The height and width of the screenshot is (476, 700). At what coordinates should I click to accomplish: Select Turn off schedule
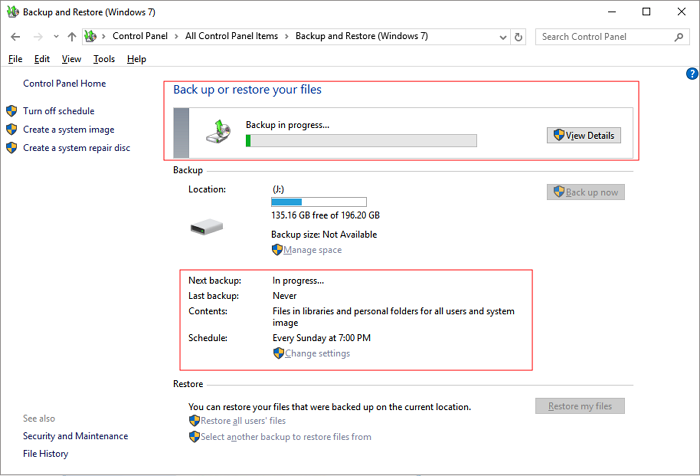(x=58, y=111)
